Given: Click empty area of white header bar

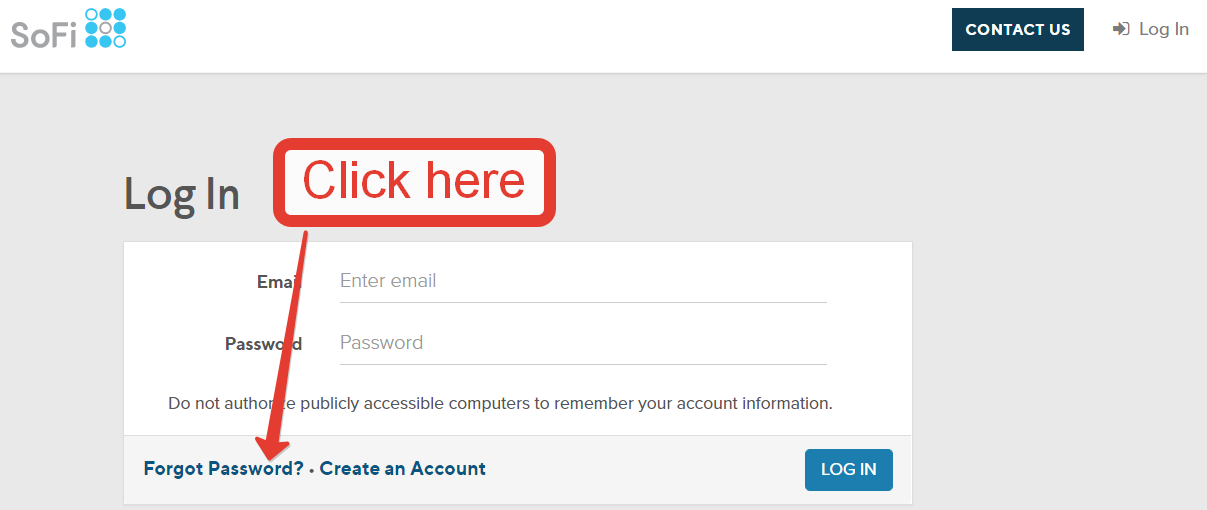Looking at the screenshot, I should pyautogui.click(x=540, y=35).
